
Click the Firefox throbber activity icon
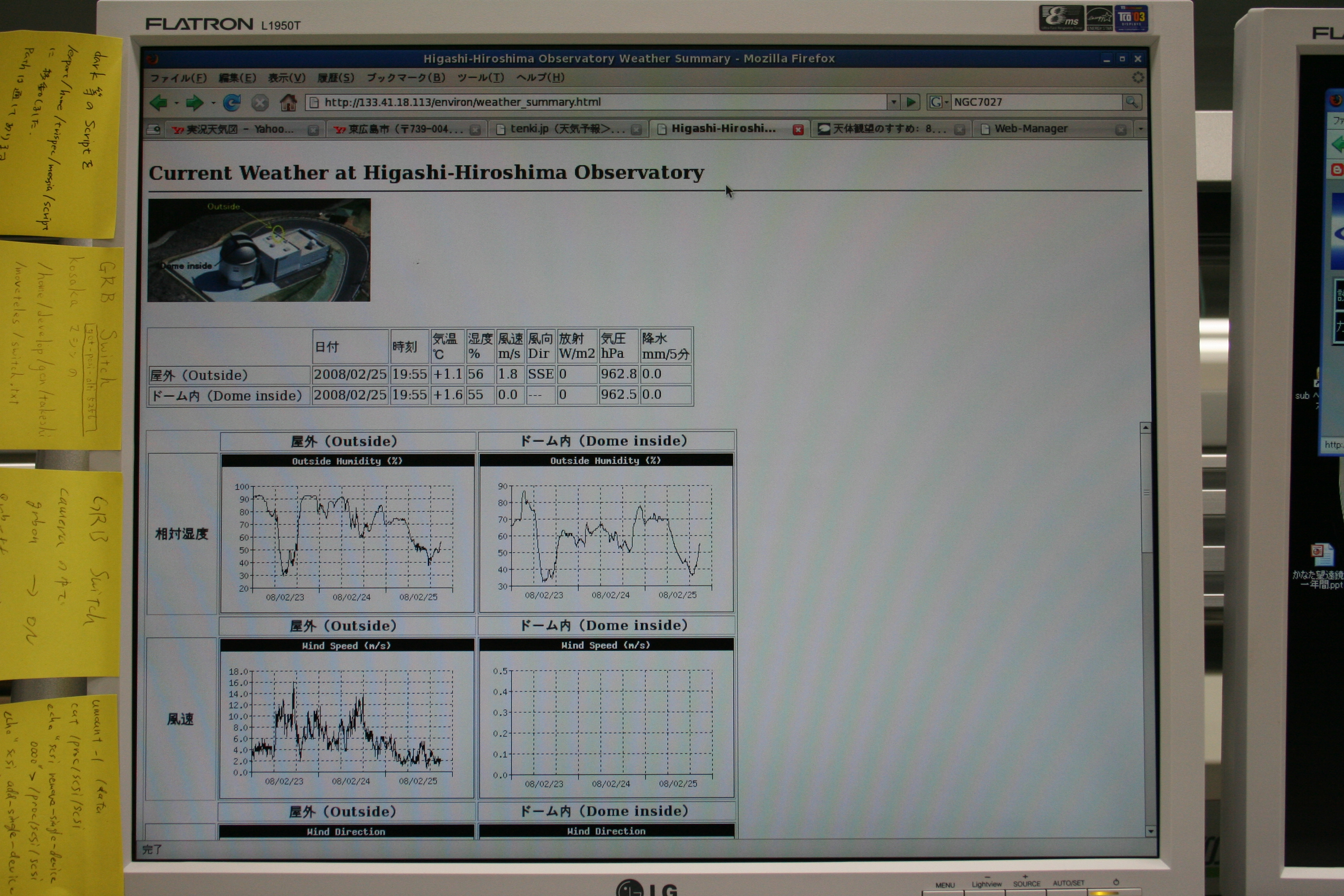click(1138, 77)
